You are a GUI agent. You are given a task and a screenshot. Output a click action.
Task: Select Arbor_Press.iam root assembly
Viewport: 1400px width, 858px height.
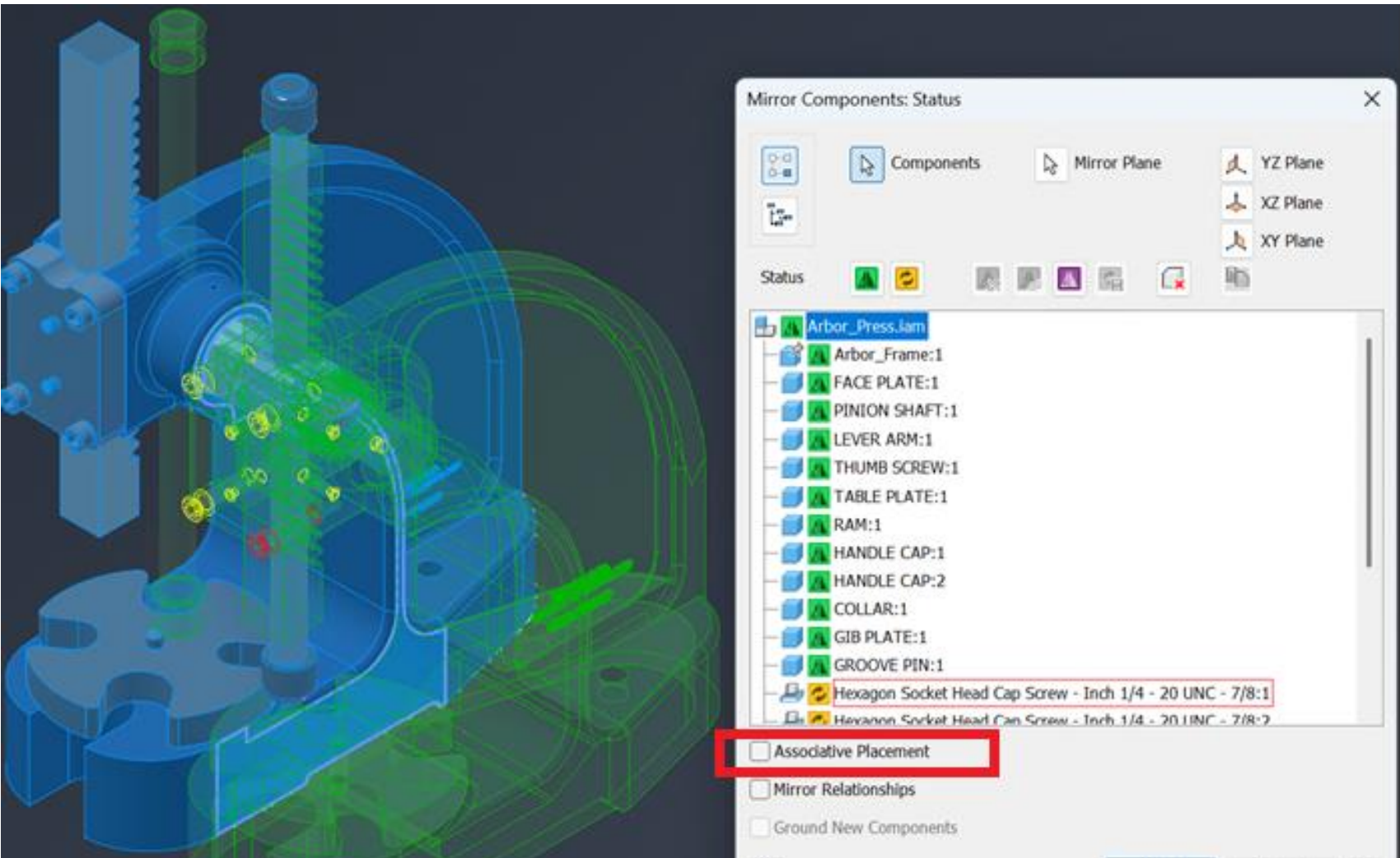[x=866, y=327]
